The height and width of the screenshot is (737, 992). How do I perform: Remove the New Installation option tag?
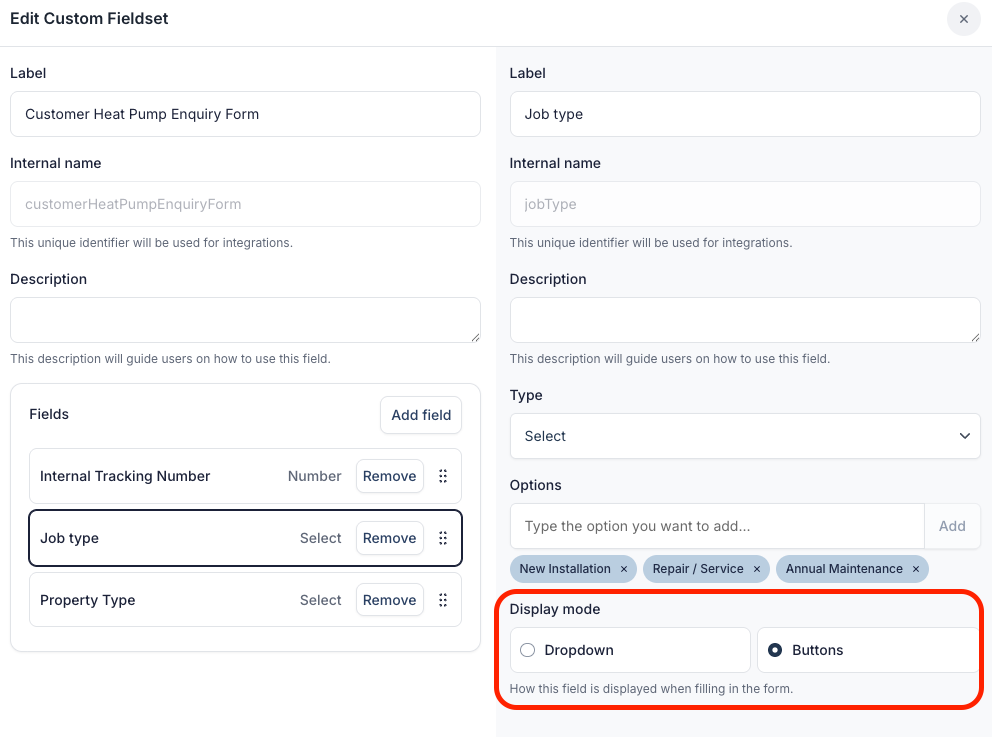624,568
